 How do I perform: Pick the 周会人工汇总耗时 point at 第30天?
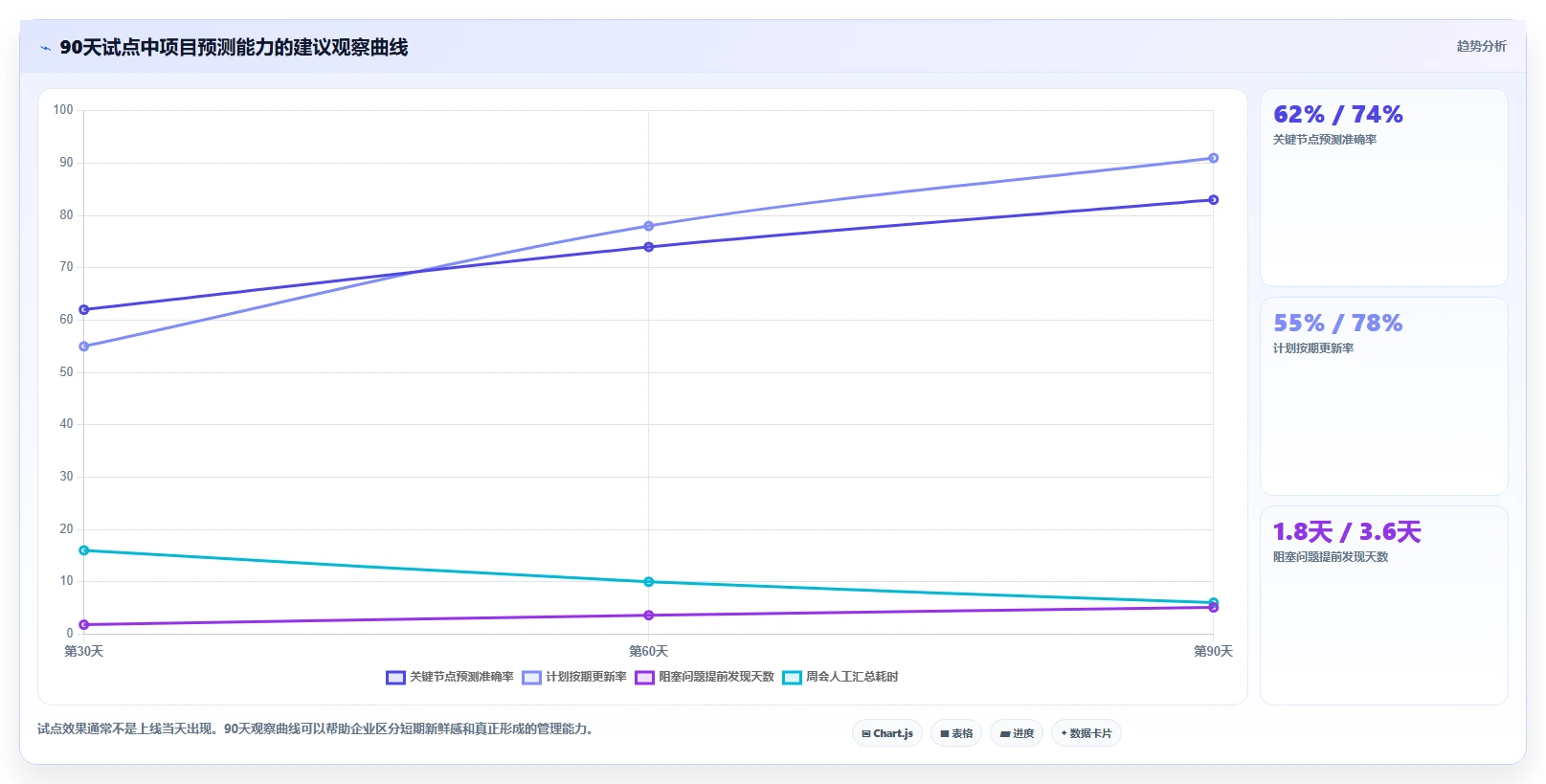point(84,550)
